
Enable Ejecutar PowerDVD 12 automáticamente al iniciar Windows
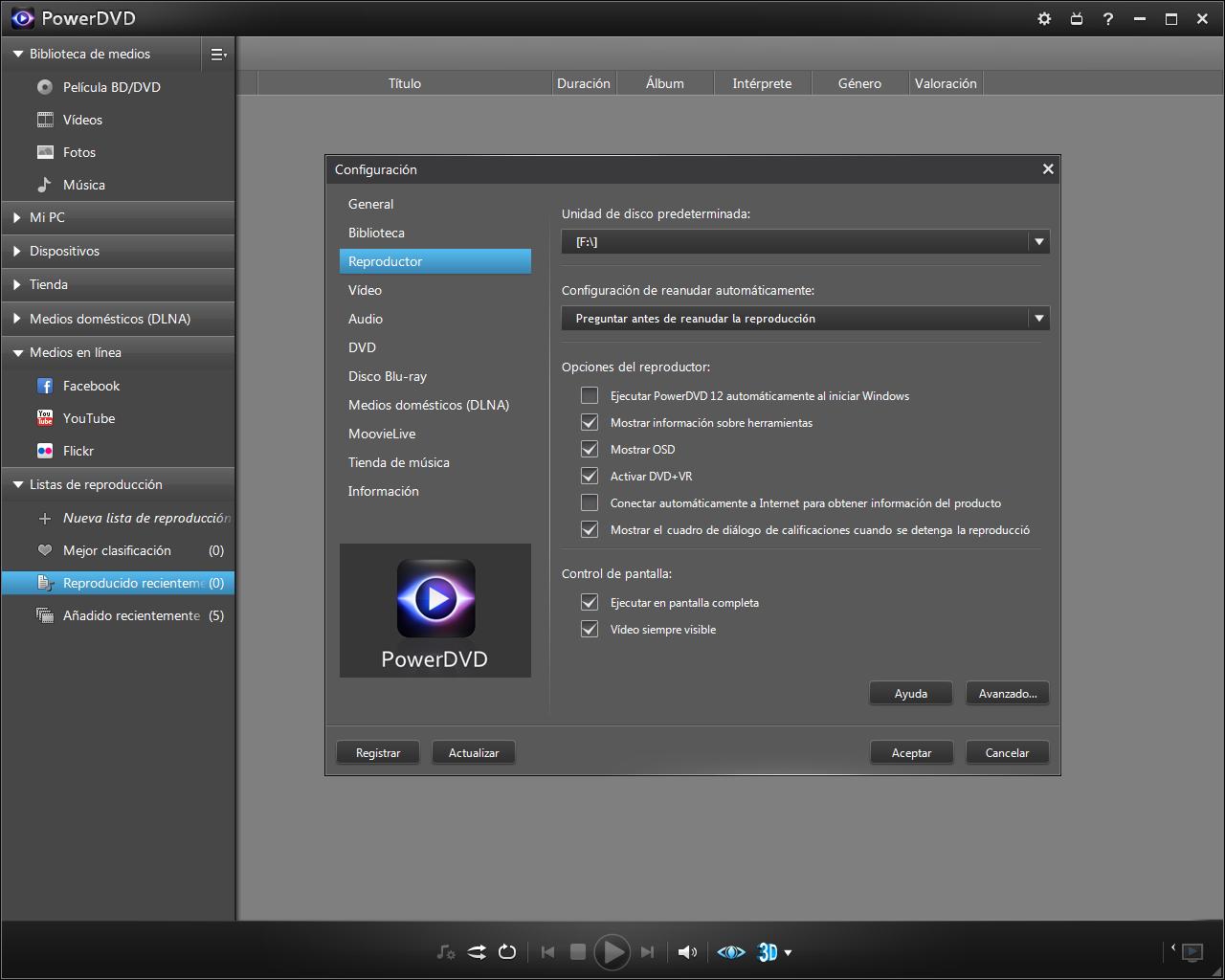(x=590, y=395)
